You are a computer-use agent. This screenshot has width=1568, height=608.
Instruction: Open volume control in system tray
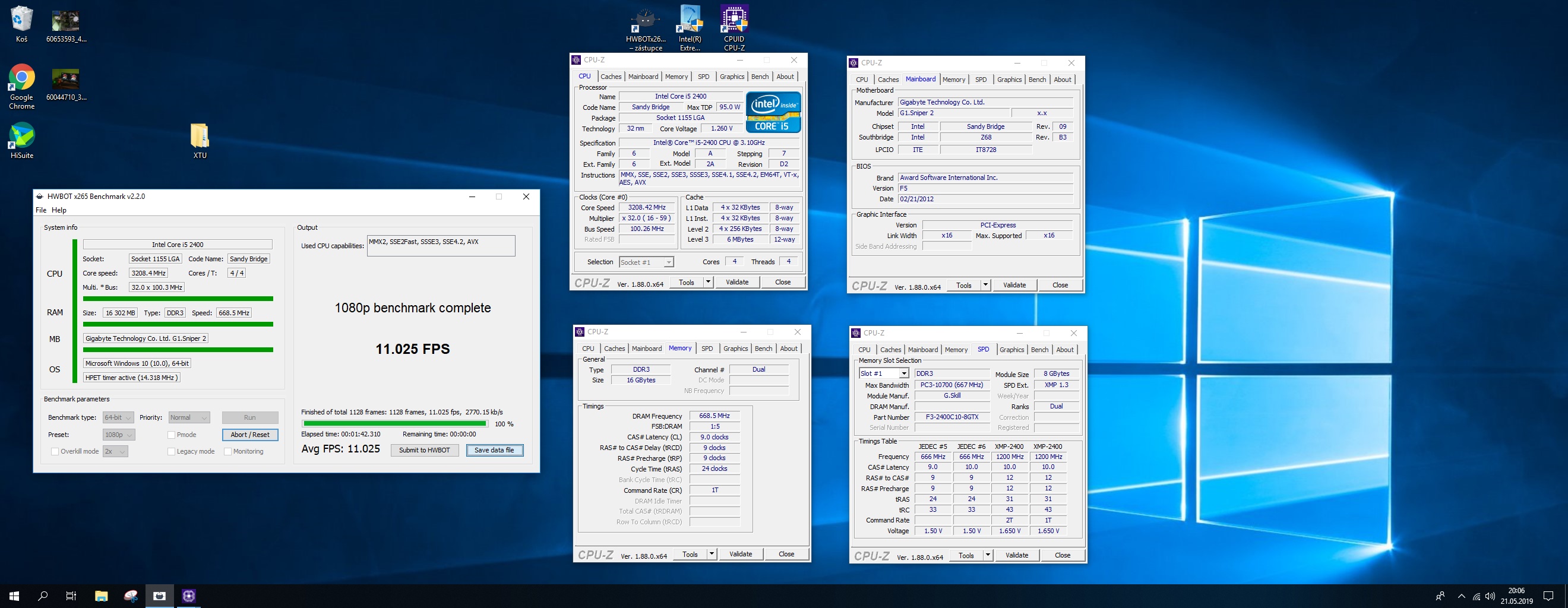[1490, 597]
